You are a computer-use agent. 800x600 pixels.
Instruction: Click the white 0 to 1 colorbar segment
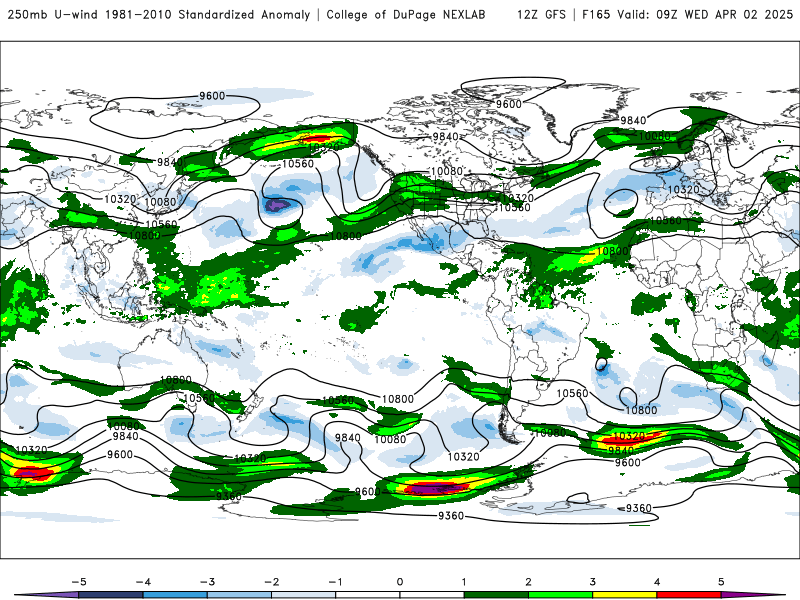[x=432, y=595]
